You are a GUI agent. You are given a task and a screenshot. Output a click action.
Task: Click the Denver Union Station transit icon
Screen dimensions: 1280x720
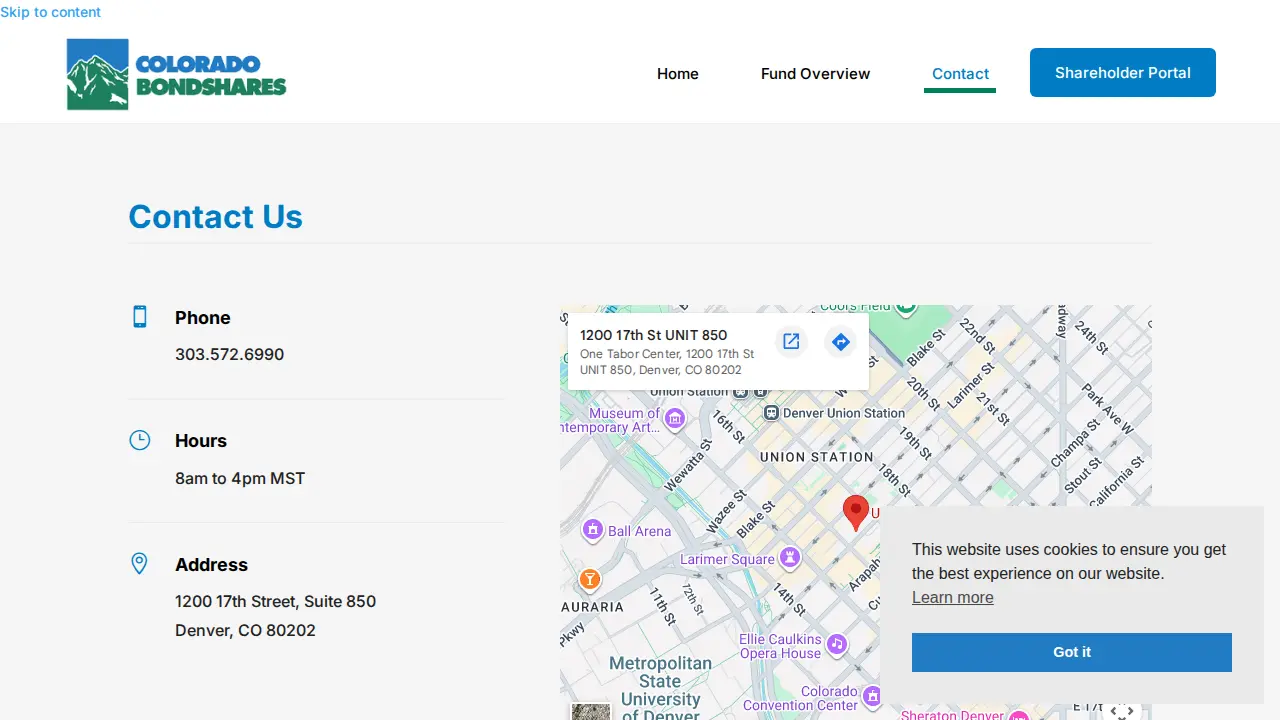click(771, 413)
